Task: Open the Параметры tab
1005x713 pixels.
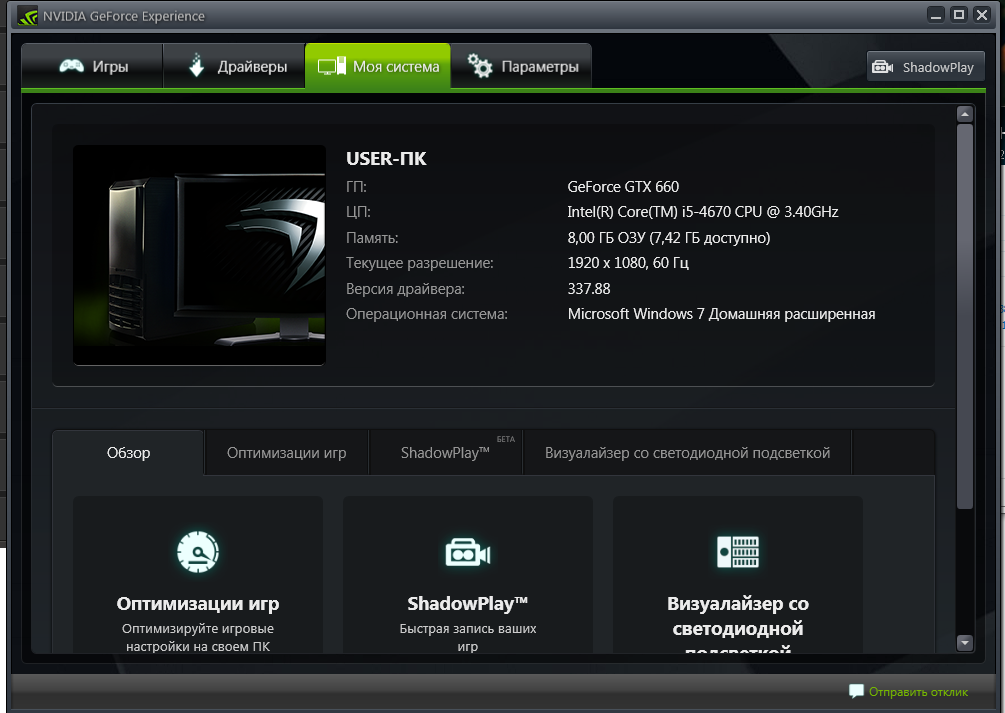Action: 521,66
